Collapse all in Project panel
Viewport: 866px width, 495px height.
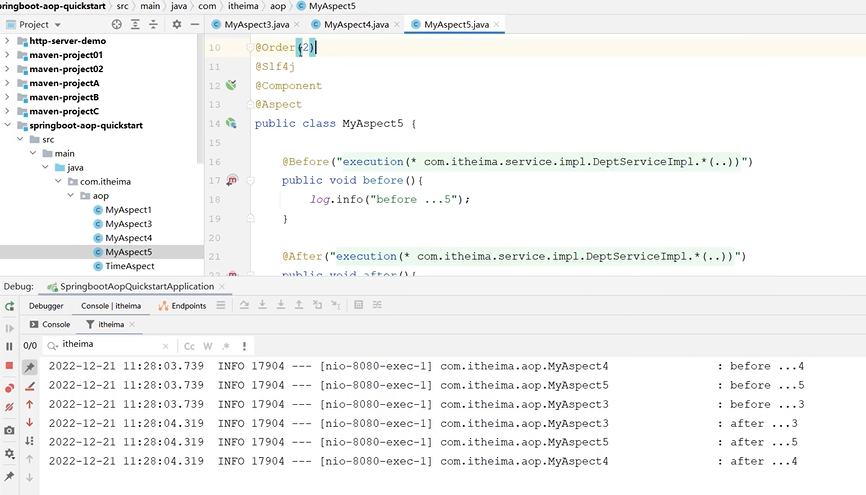[154, 24]
